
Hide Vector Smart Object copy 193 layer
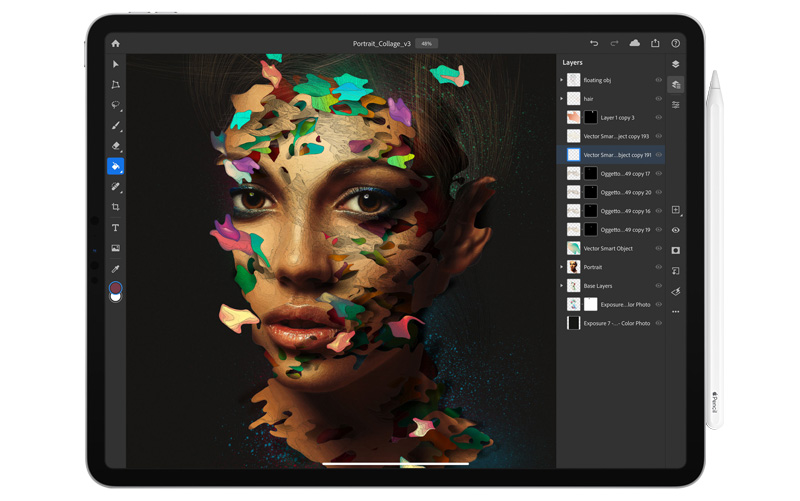click(x=659, y=136)
